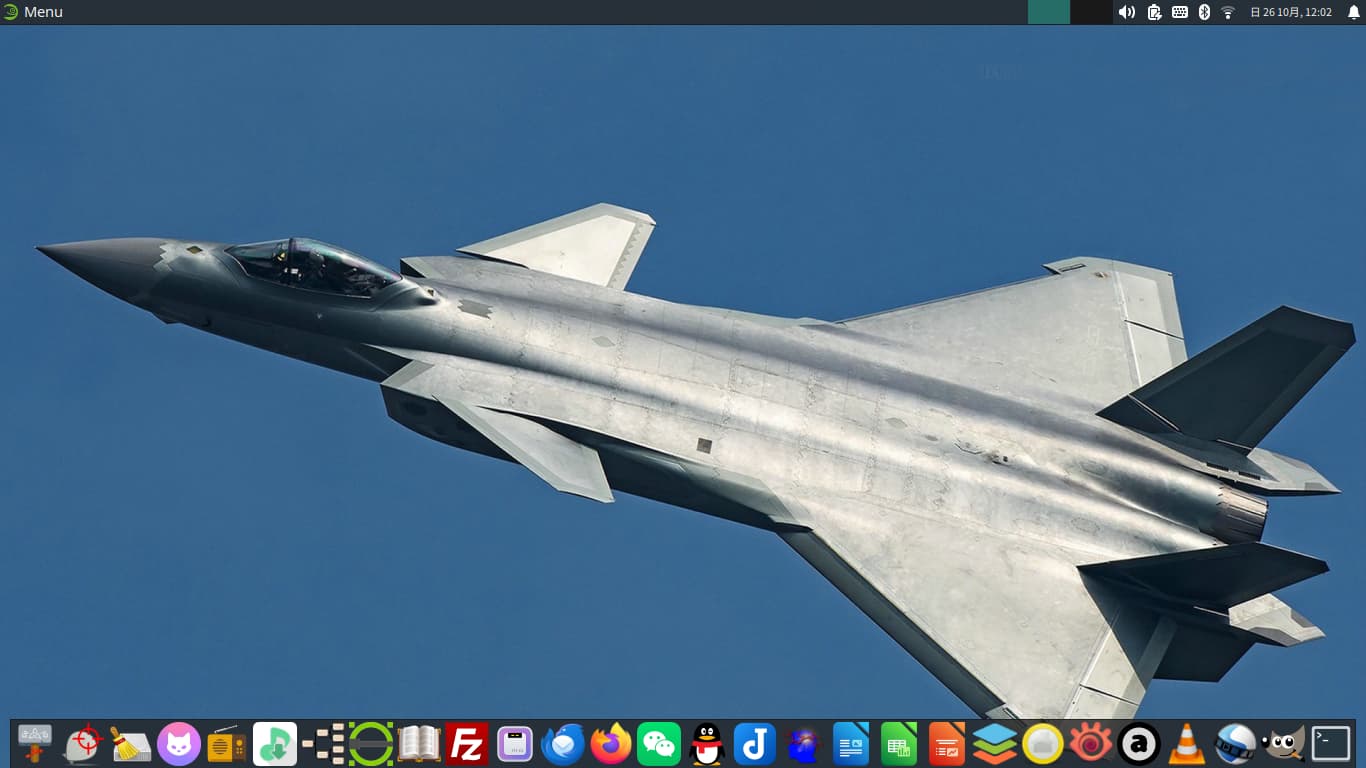1366x768 pixels.
Task: Launch FileZilla from the dock
Action: point(467,744)
